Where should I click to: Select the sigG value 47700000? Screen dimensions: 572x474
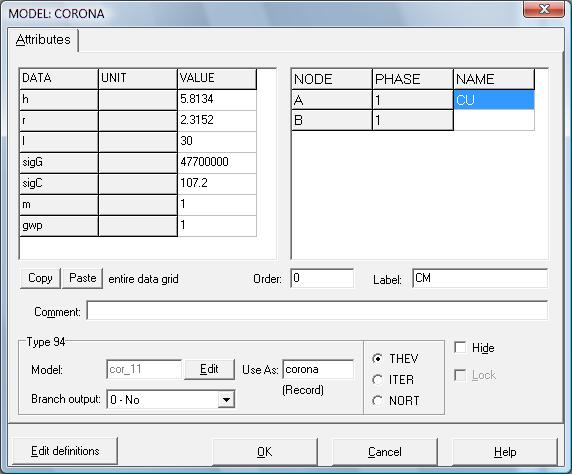[217, 162]
